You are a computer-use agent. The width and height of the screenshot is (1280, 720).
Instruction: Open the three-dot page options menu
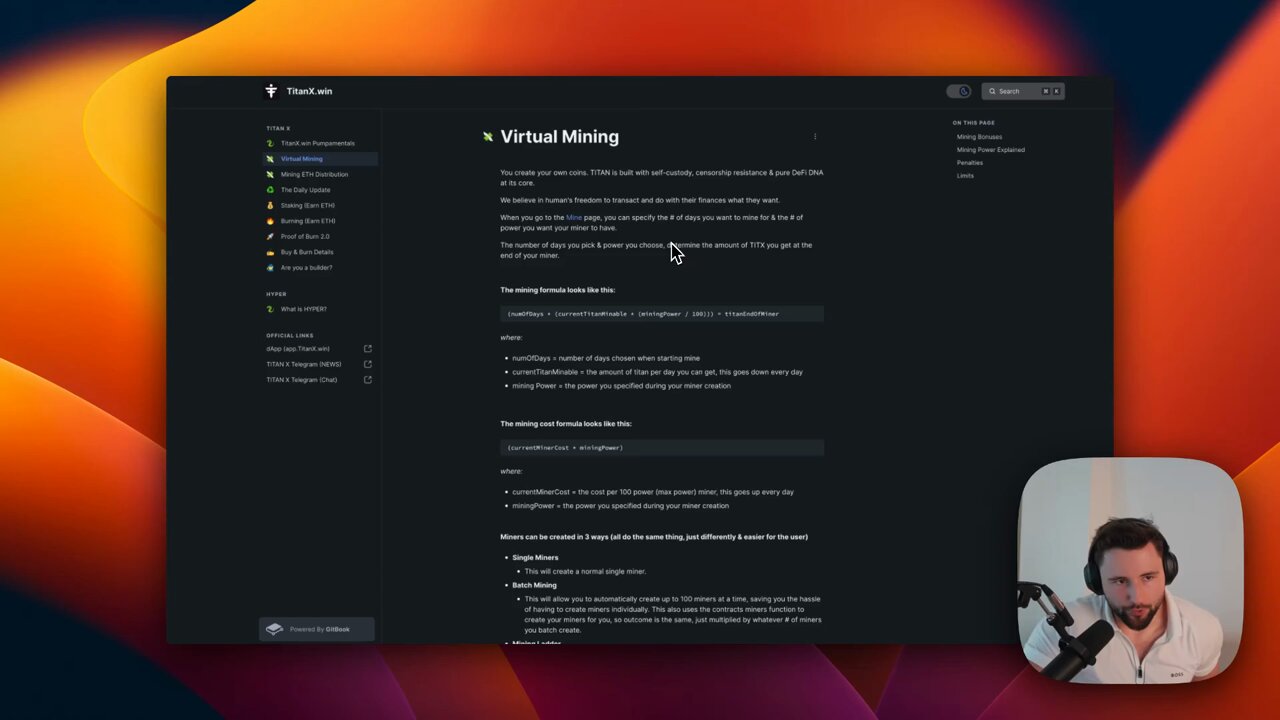815,137
